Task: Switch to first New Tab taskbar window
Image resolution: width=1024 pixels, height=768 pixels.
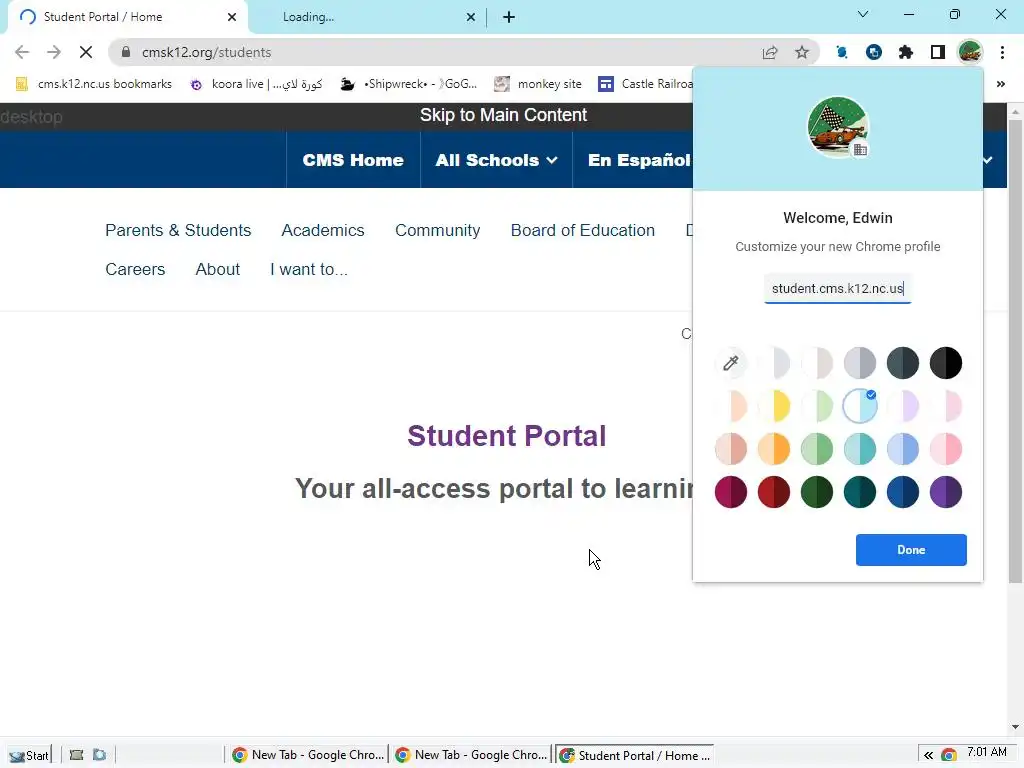Action: [308, 755]
